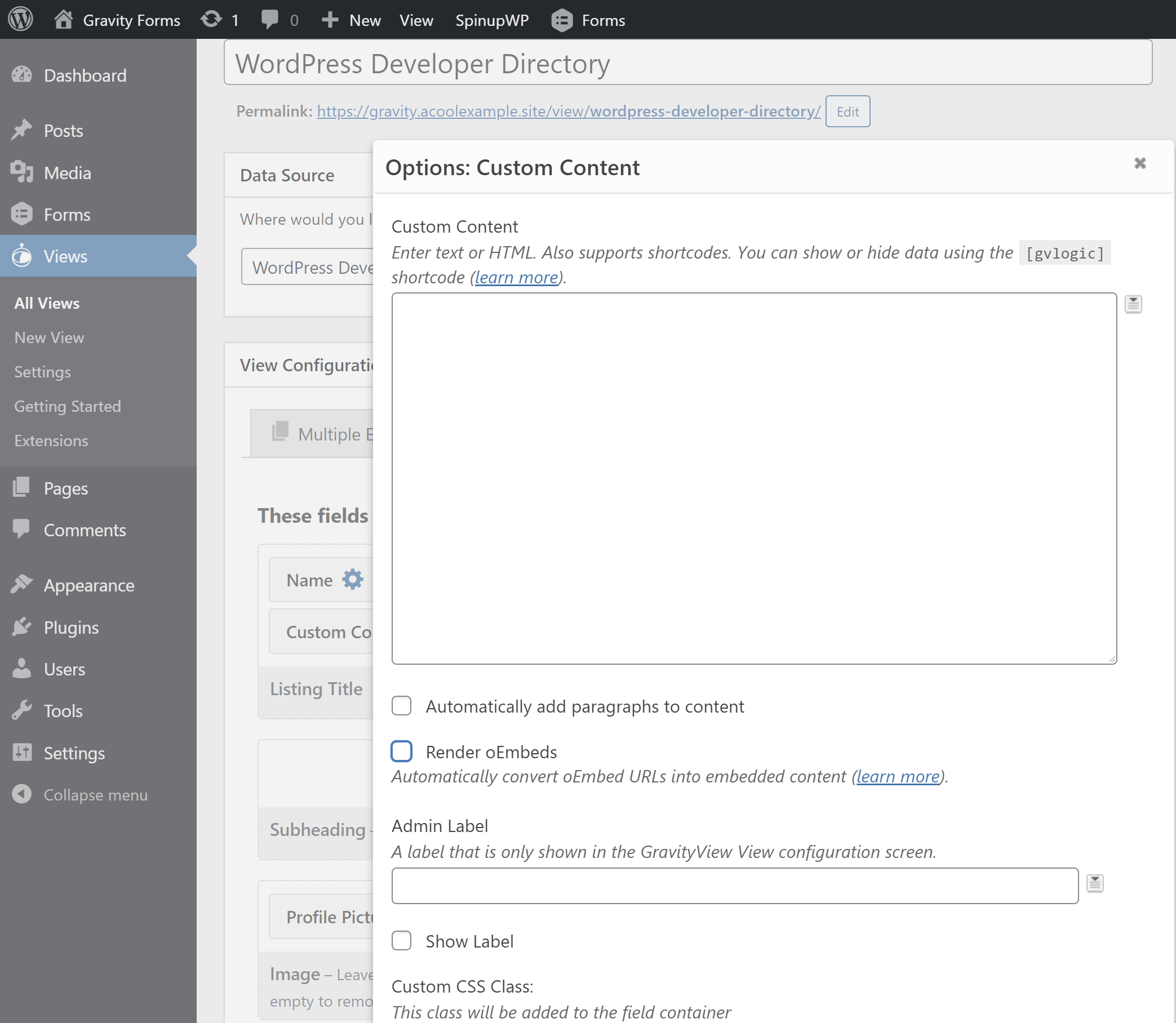Open Posts in sidebar

tap(98, 131)
